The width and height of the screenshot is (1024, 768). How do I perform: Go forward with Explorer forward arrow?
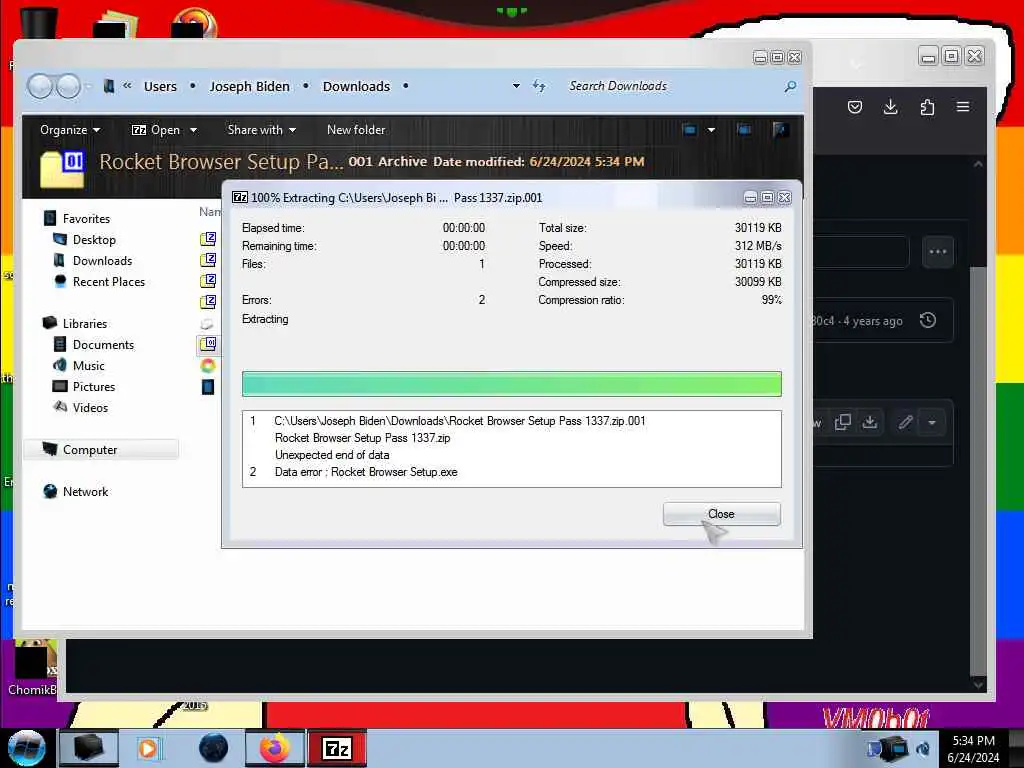[69, 86]
